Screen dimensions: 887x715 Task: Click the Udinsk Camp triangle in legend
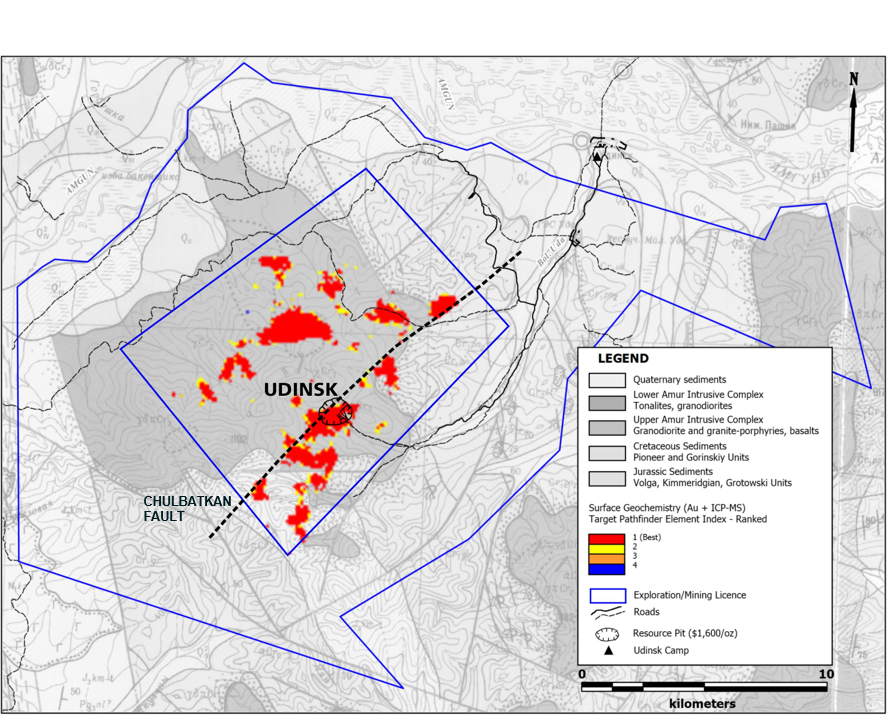tap(608, 651)
